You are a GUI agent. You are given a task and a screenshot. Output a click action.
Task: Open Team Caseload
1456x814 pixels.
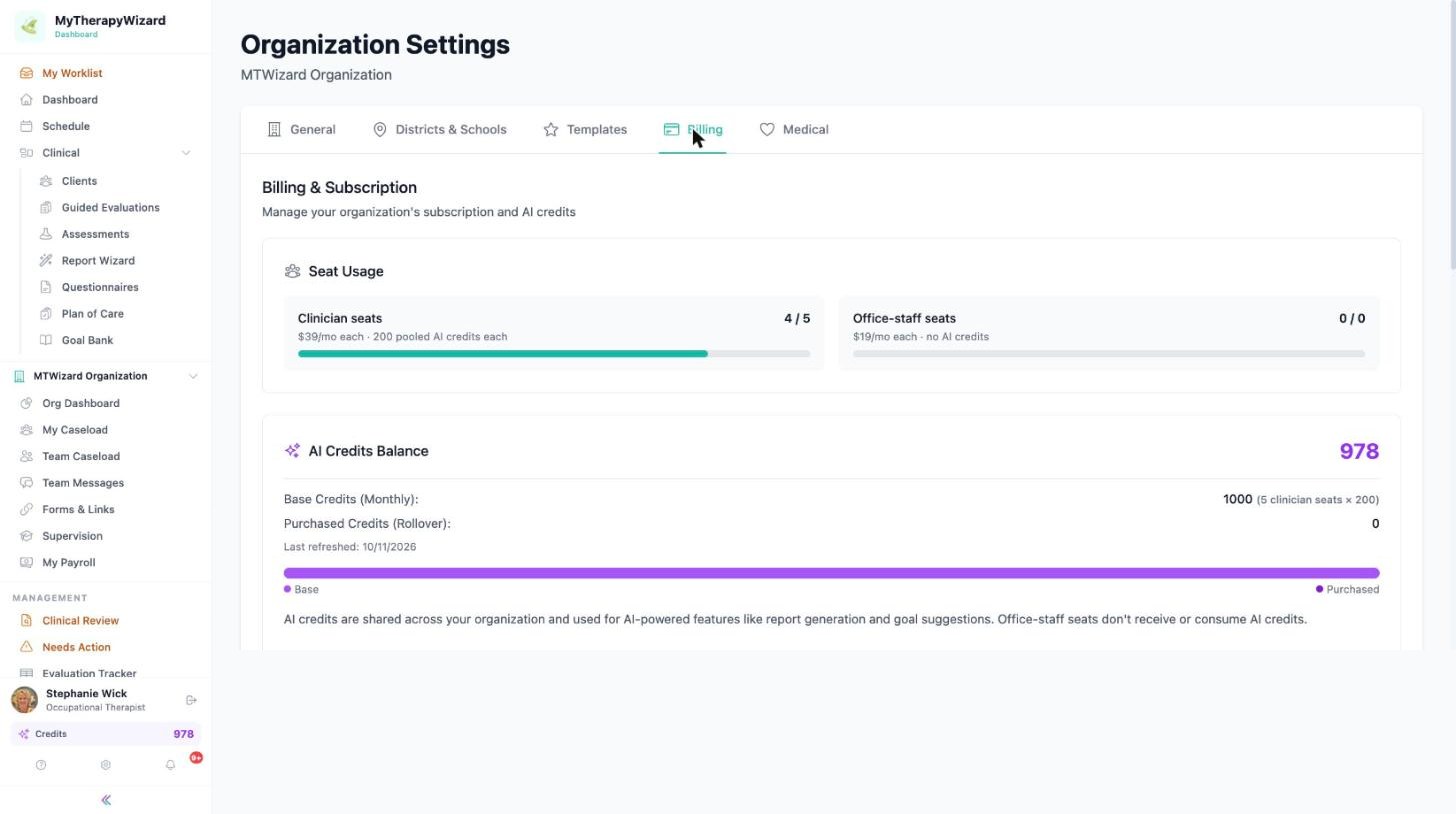(x=81, y=456)
